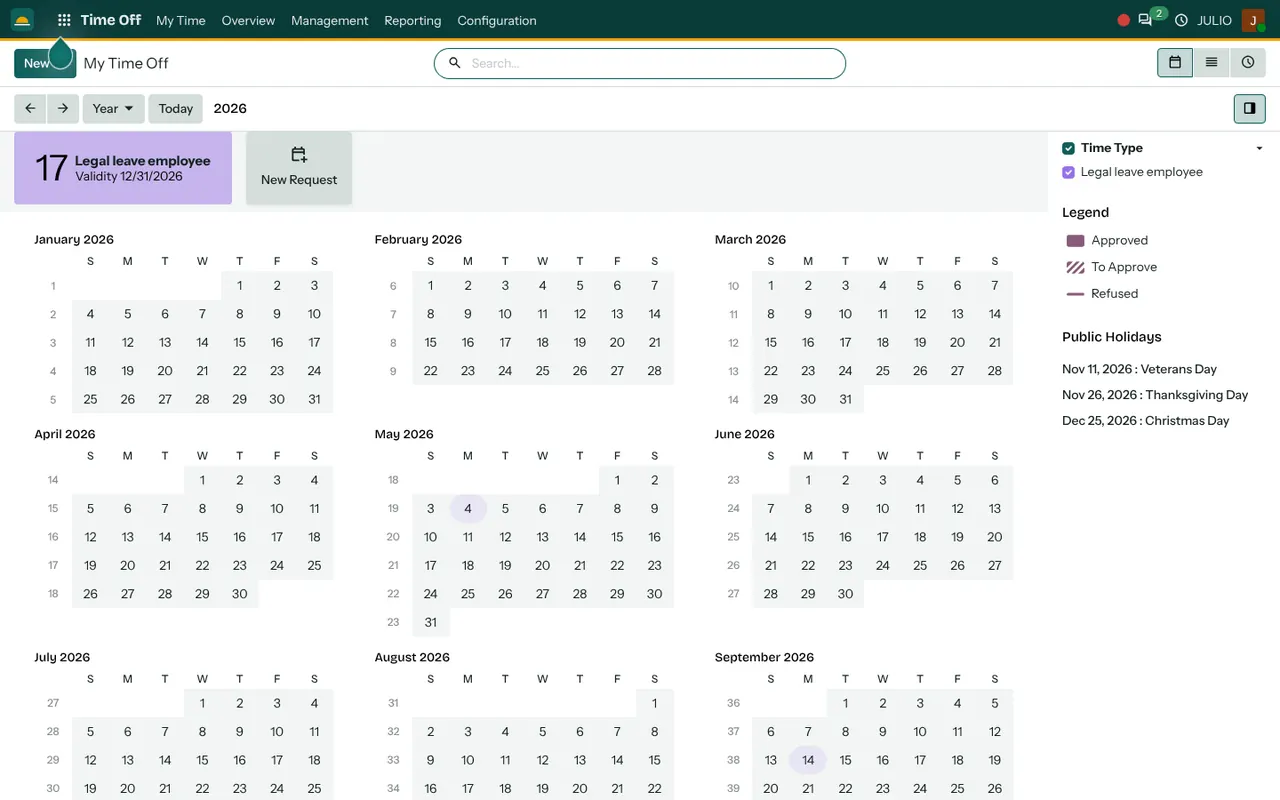Click the red recording status dot
Viewport: 1280px width, 800px height.
(x=1123, y=20)
